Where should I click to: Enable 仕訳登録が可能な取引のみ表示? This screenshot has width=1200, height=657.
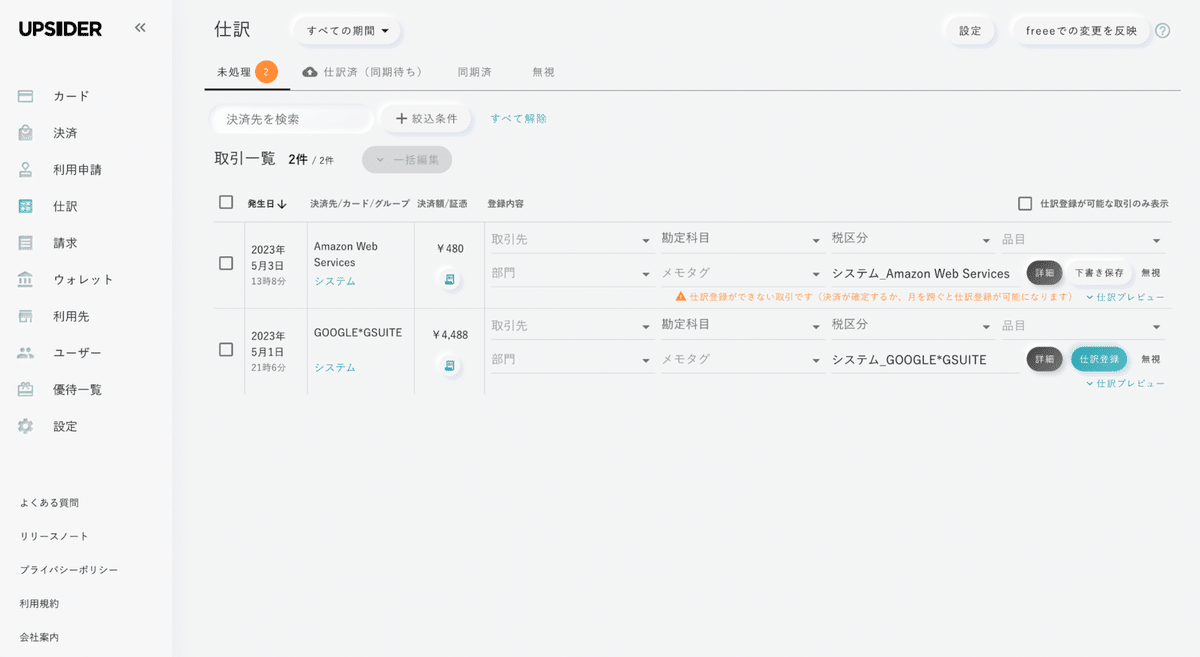[x=1024, y=203]
